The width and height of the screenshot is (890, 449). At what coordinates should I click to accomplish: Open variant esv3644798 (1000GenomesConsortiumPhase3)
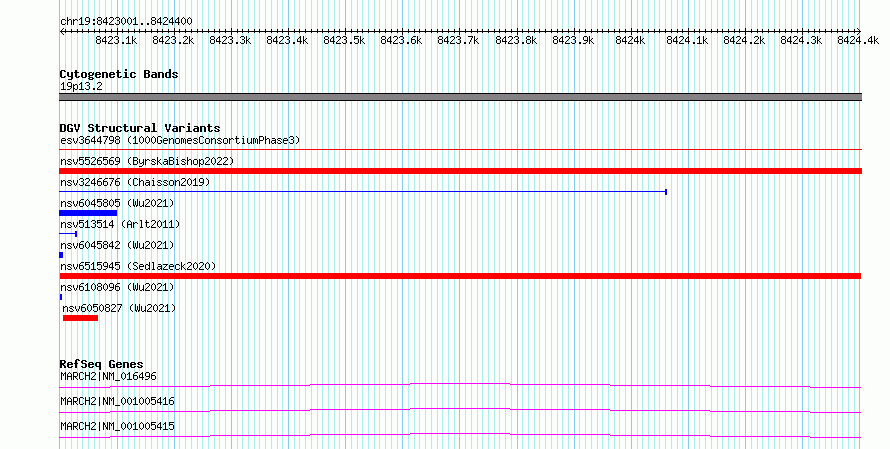[180, 140]
